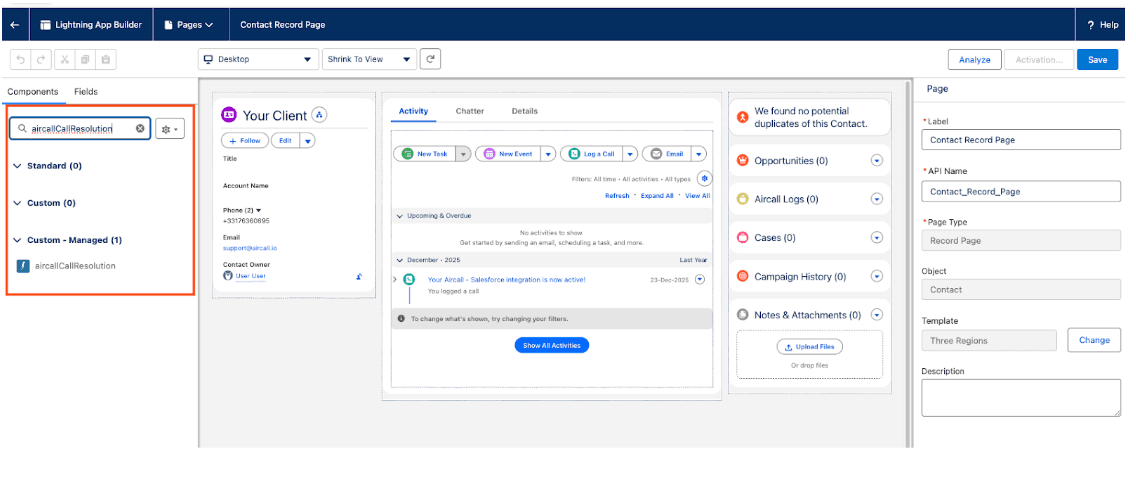
Task: Click the back arrow in the header
Action: pyautogui.click(x=14, y=24)
